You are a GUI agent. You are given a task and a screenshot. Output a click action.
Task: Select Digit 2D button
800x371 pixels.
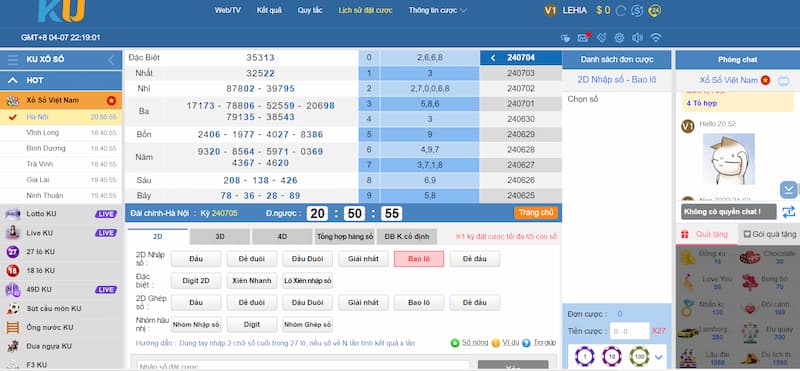196,281
